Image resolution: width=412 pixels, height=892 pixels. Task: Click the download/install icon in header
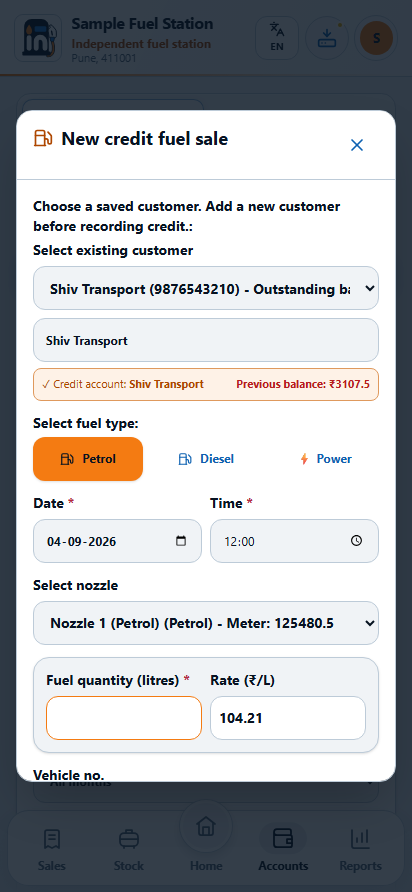click(x=327, y=38)
